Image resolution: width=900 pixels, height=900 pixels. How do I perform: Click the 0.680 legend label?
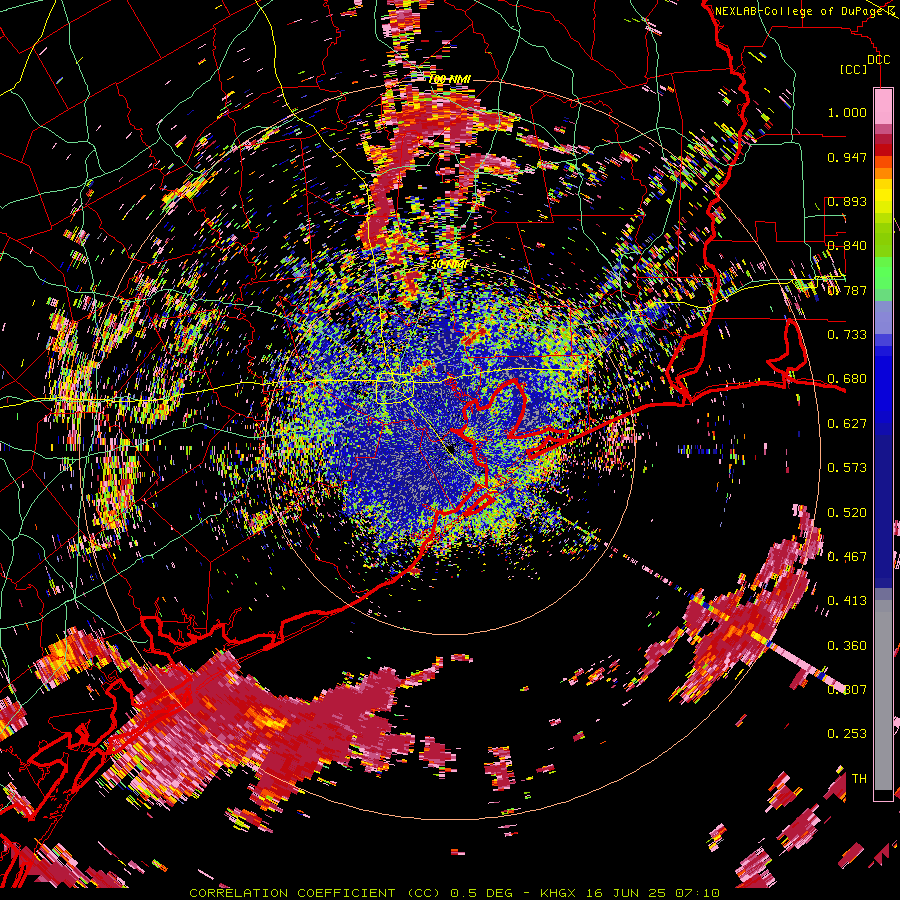(847, 379)
